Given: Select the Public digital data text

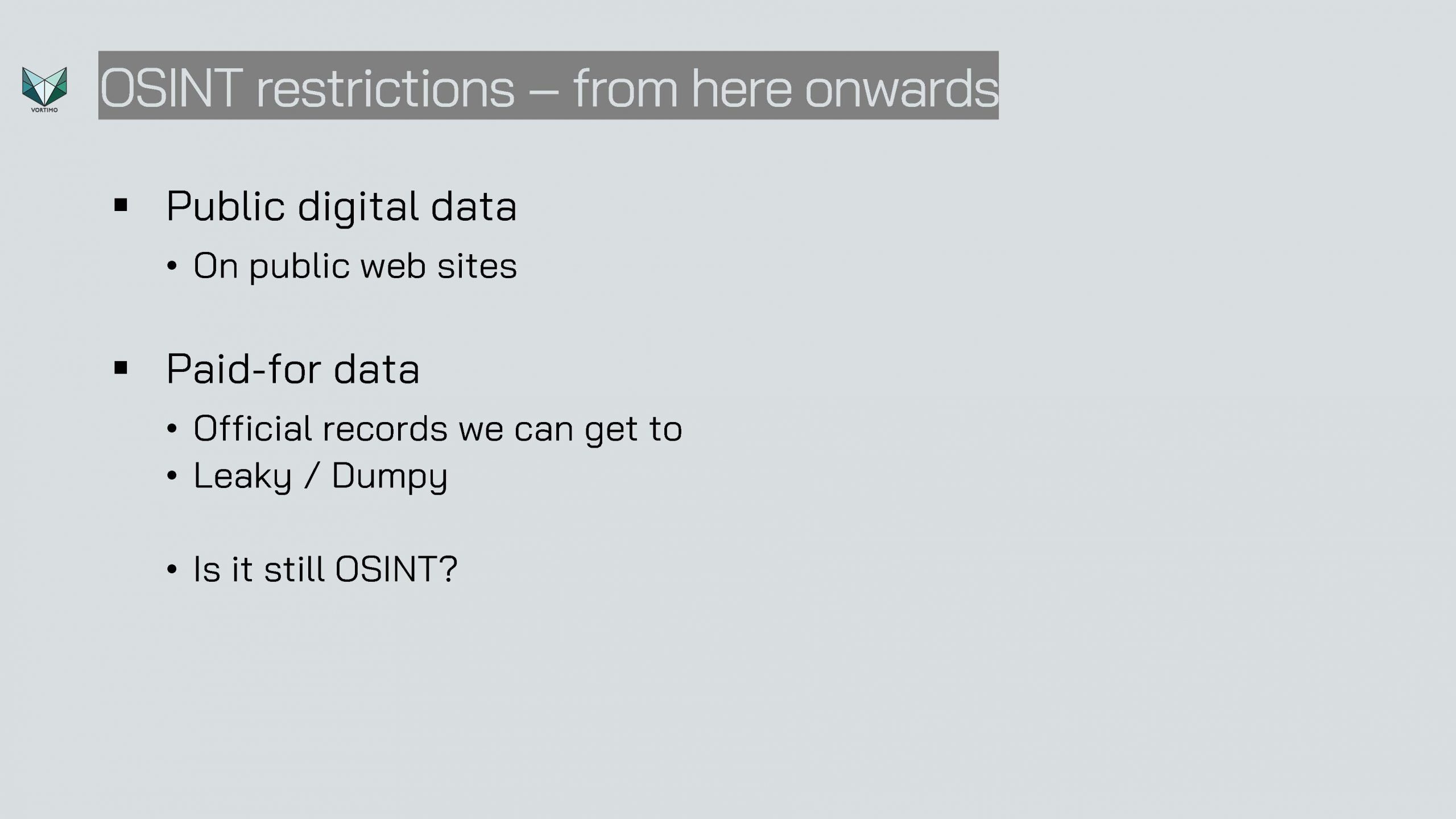Looking at the screenshot, I should point(341,205).
